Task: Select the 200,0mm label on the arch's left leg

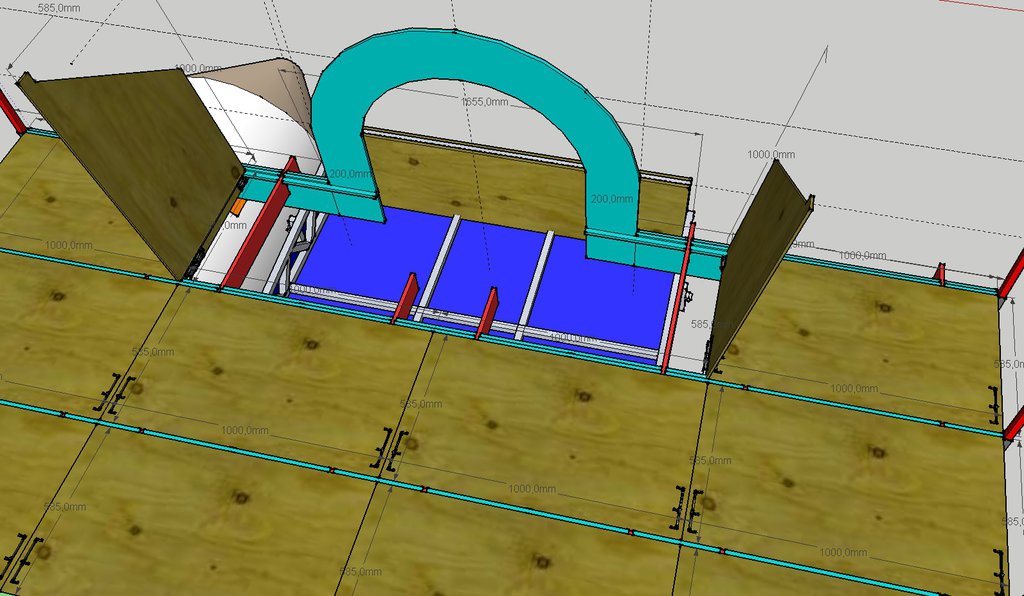Action: 348,174
